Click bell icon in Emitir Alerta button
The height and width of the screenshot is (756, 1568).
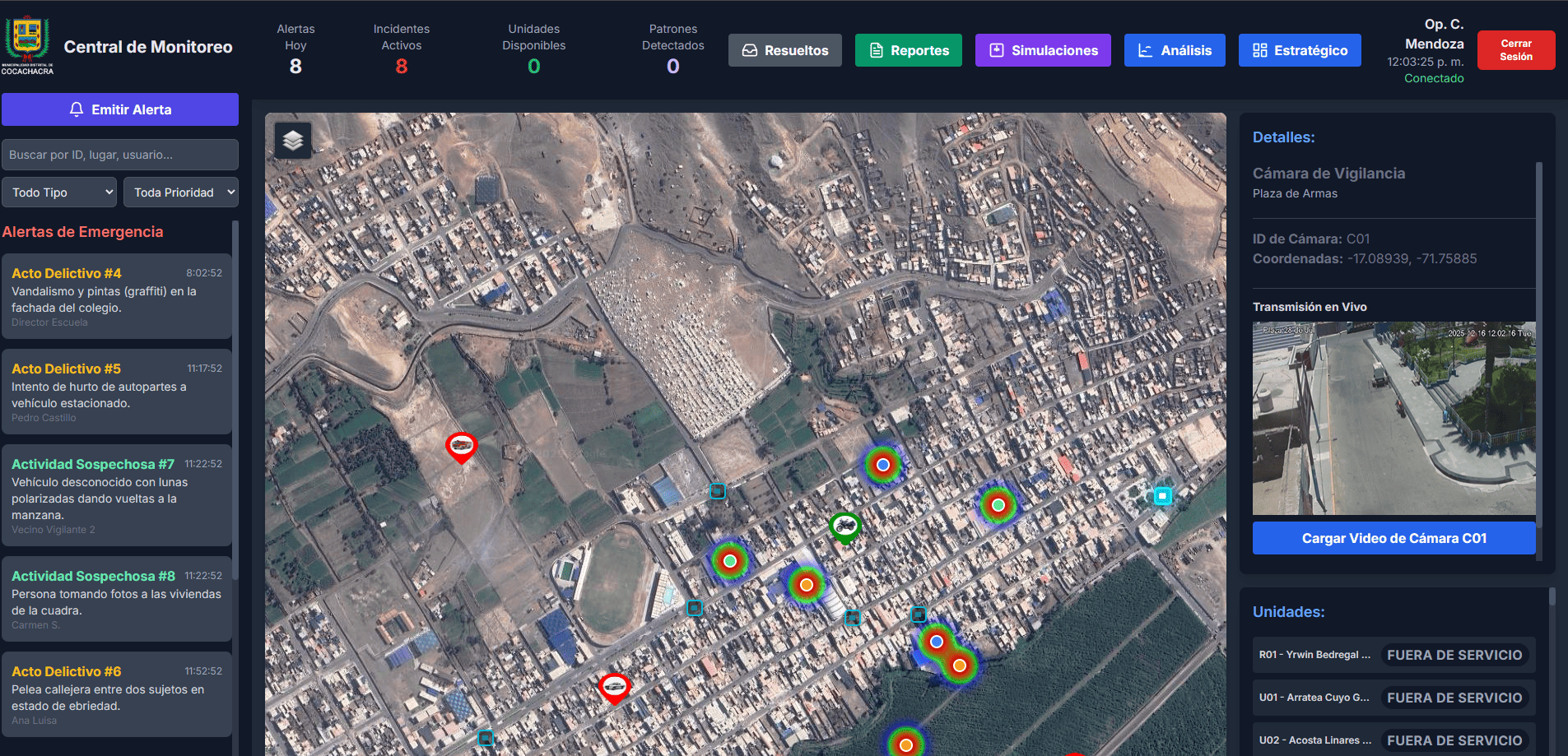click(x=77, y=109)
